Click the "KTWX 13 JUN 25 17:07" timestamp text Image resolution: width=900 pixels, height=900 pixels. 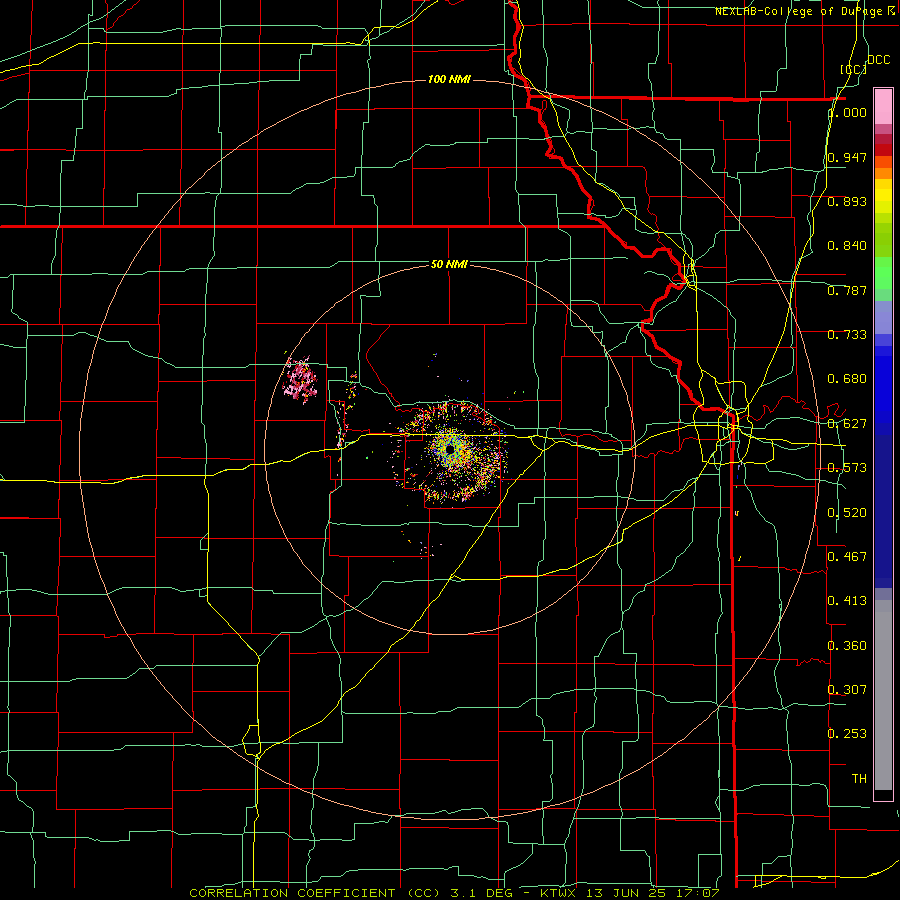point(630,893)
